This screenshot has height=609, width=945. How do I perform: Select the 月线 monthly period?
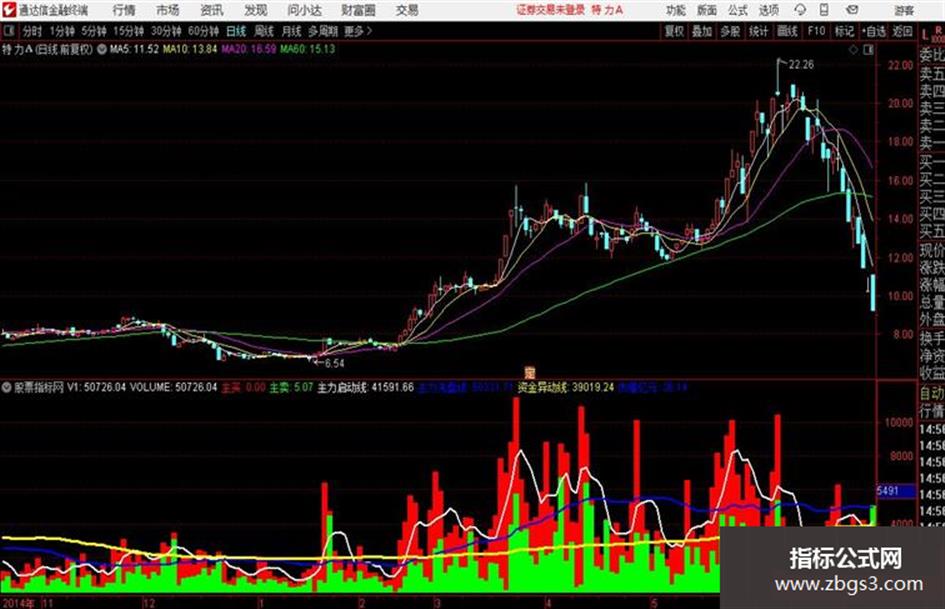292,31
